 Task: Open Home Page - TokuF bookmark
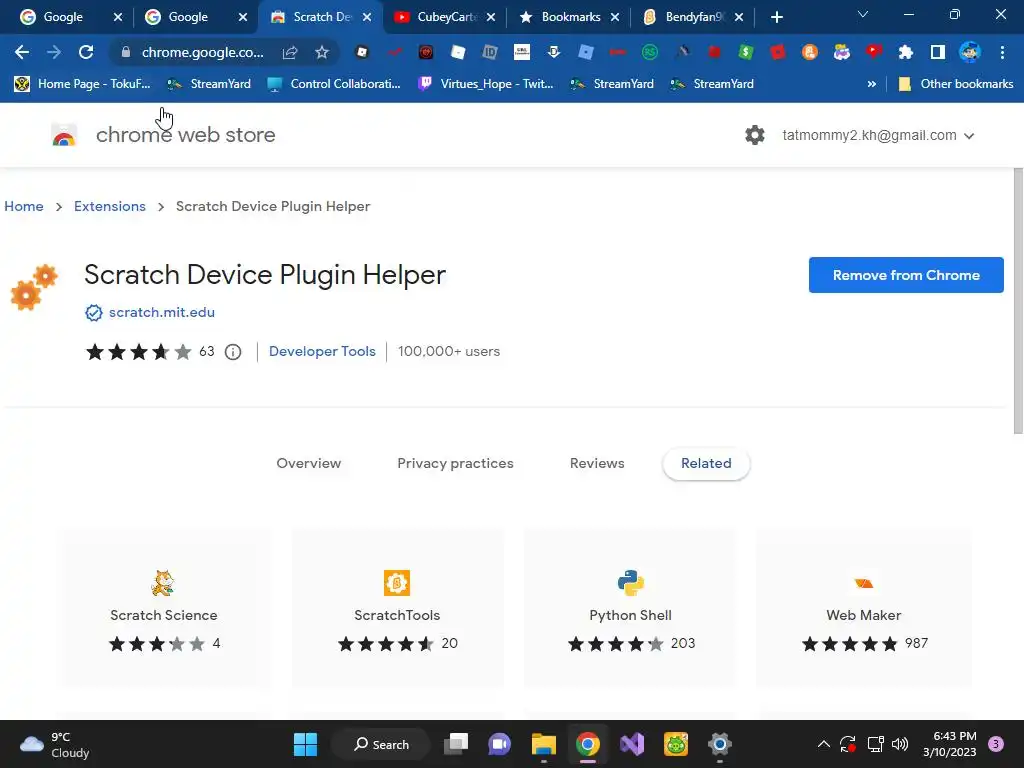tap(82, 84)
